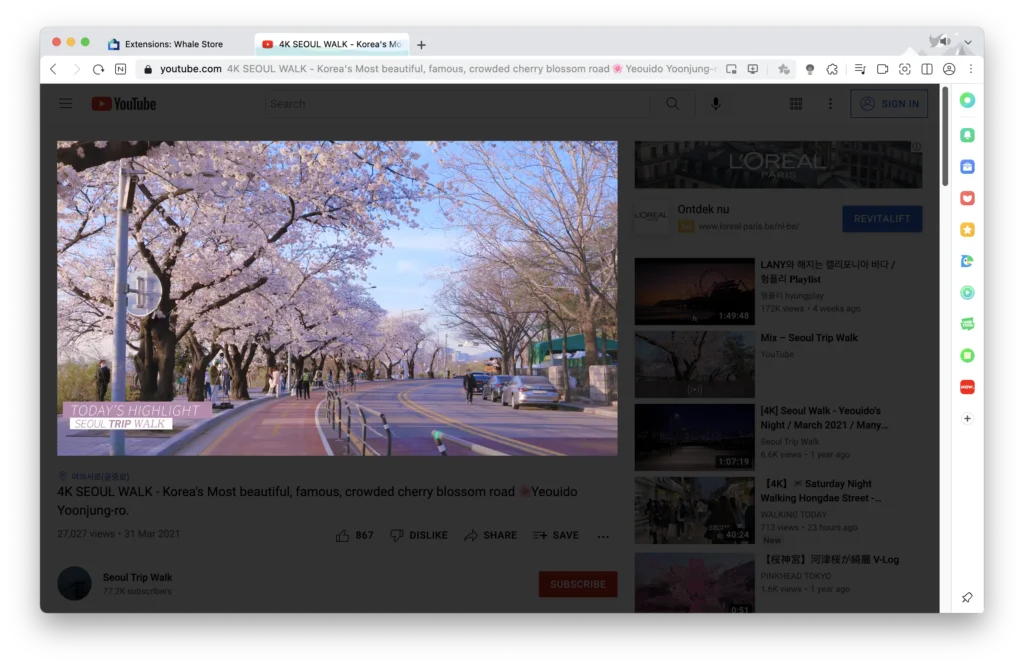Open the Whale browser three-dot menu
The width and height of the screenshot is (1024, 666).
[x=971, y=69]
